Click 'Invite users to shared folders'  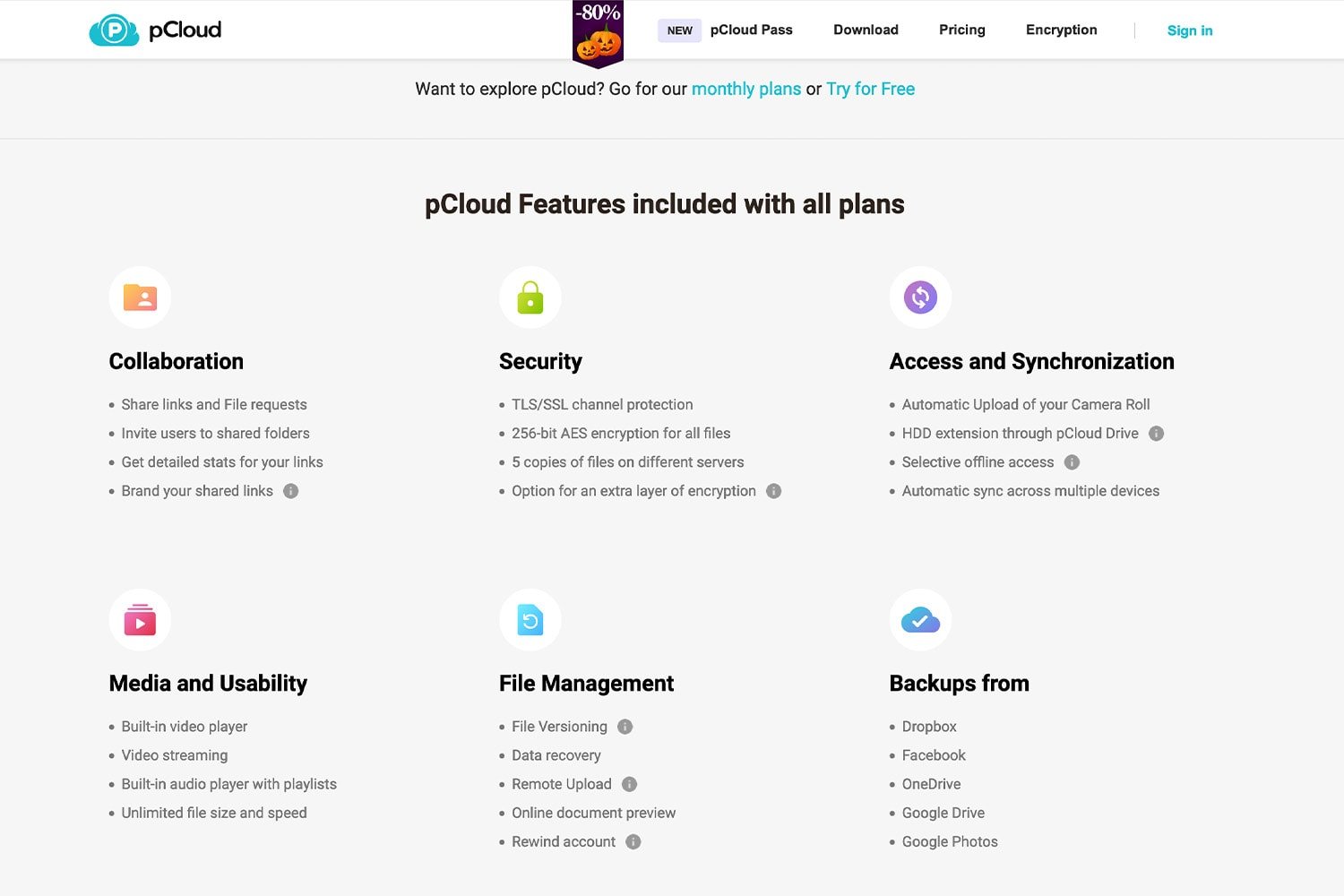216,434
